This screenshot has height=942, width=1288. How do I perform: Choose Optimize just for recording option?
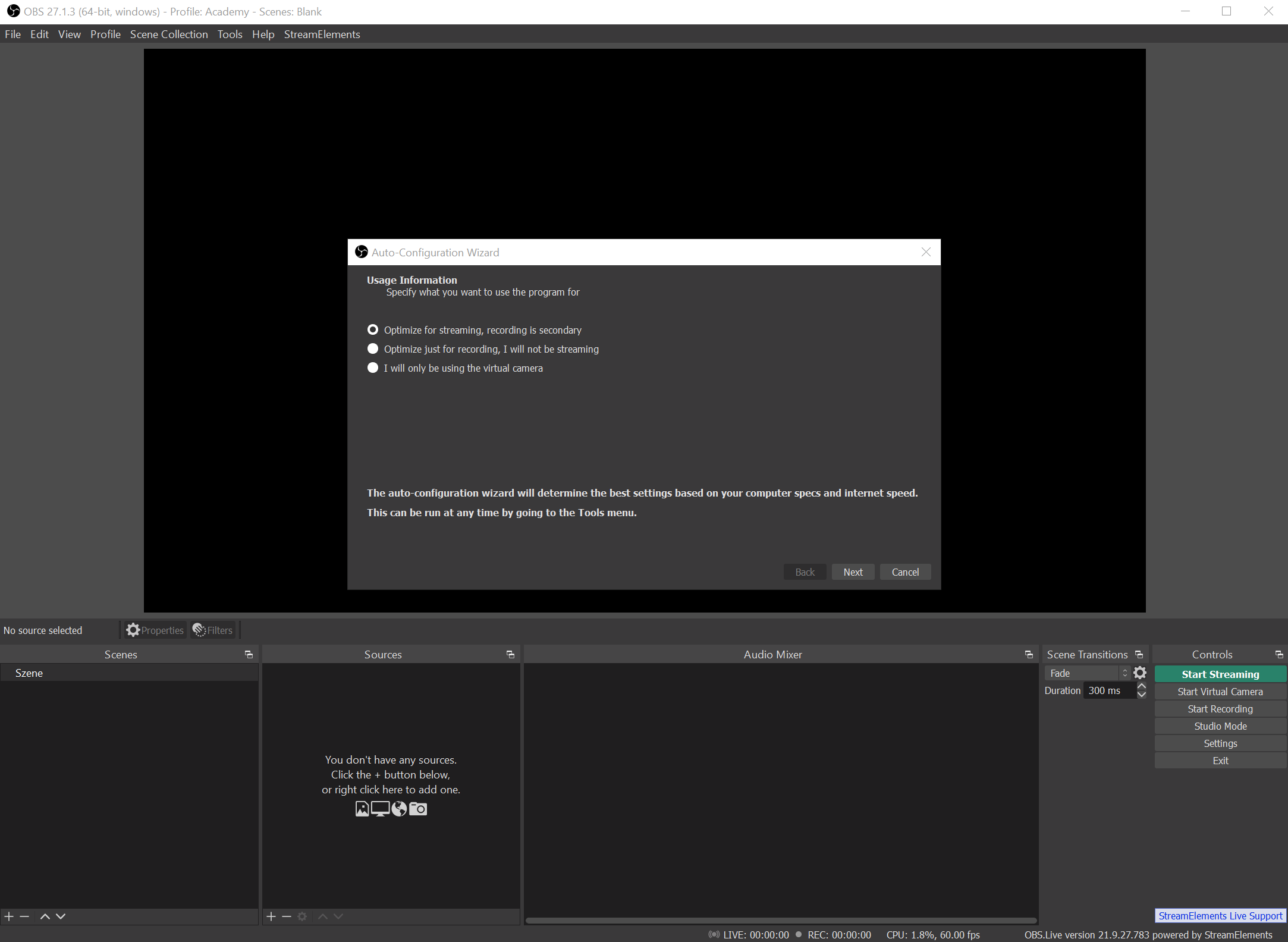pyautogui.click(x=373, y=348)
